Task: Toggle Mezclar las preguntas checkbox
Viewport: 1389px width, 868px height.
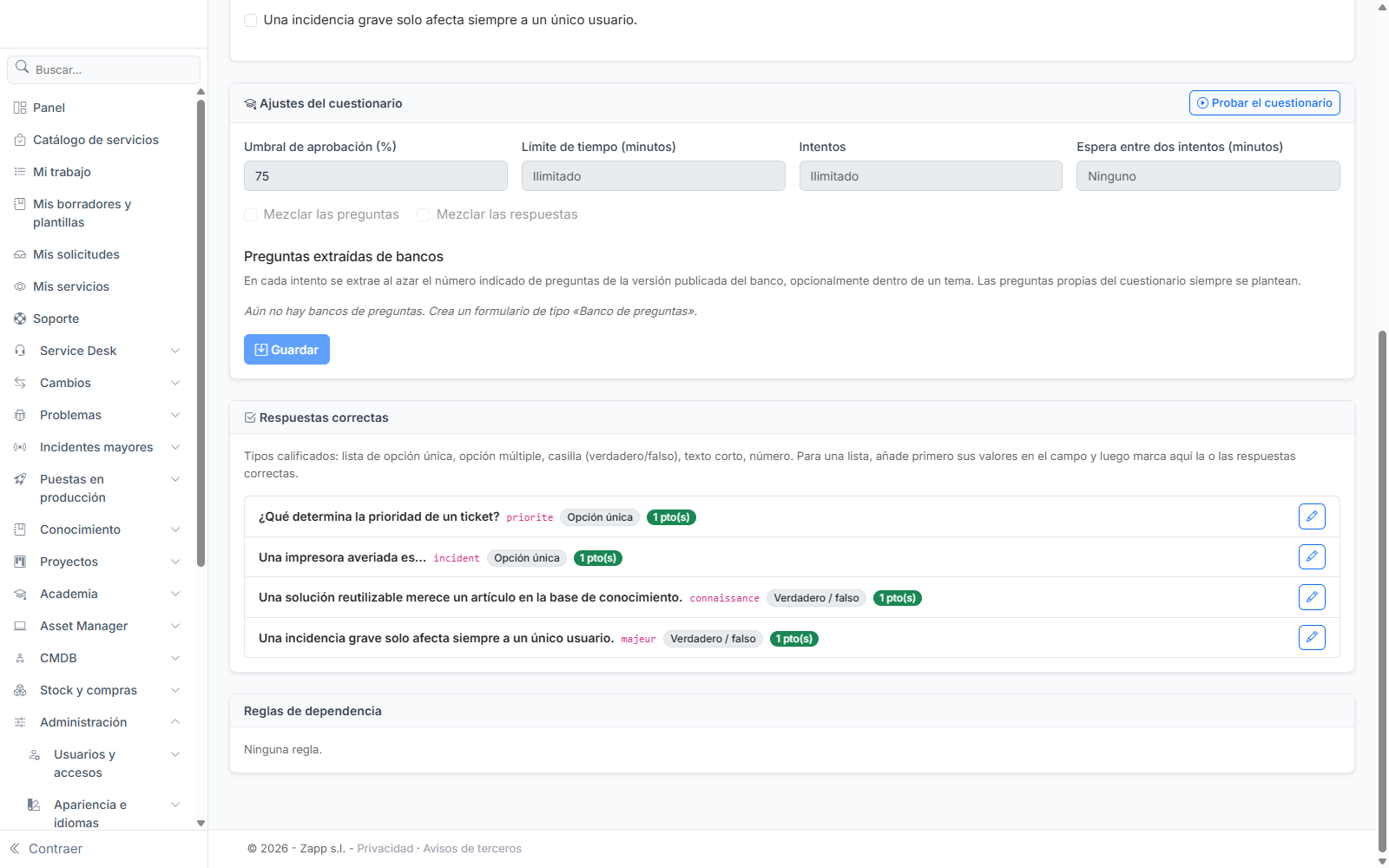Action: [x=250, y=214]
